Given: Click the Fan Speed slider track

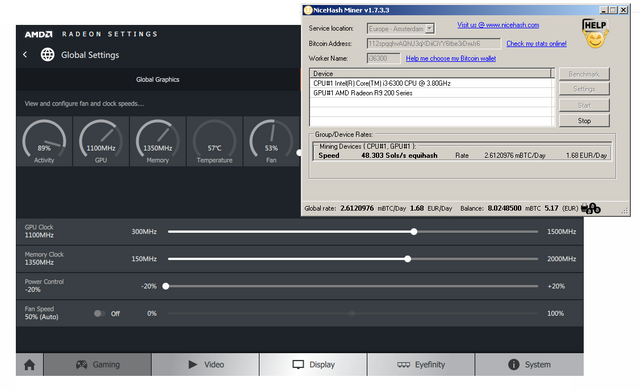Looking at the screenshot, I should point(353,313).
